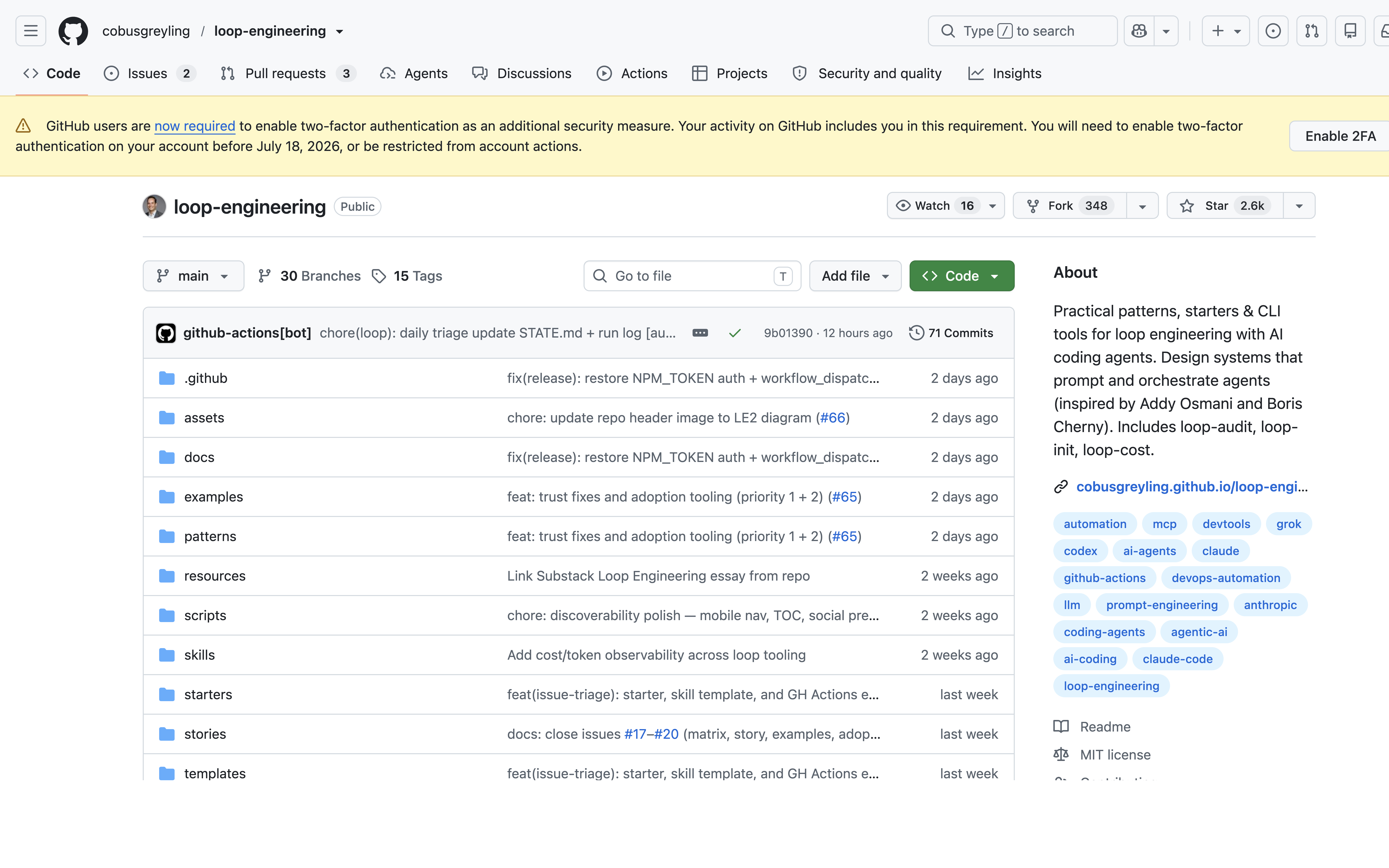The image size is (1389, 868).
Task: Click the MIT license scale icon
Action: [x=1061, y=754]
